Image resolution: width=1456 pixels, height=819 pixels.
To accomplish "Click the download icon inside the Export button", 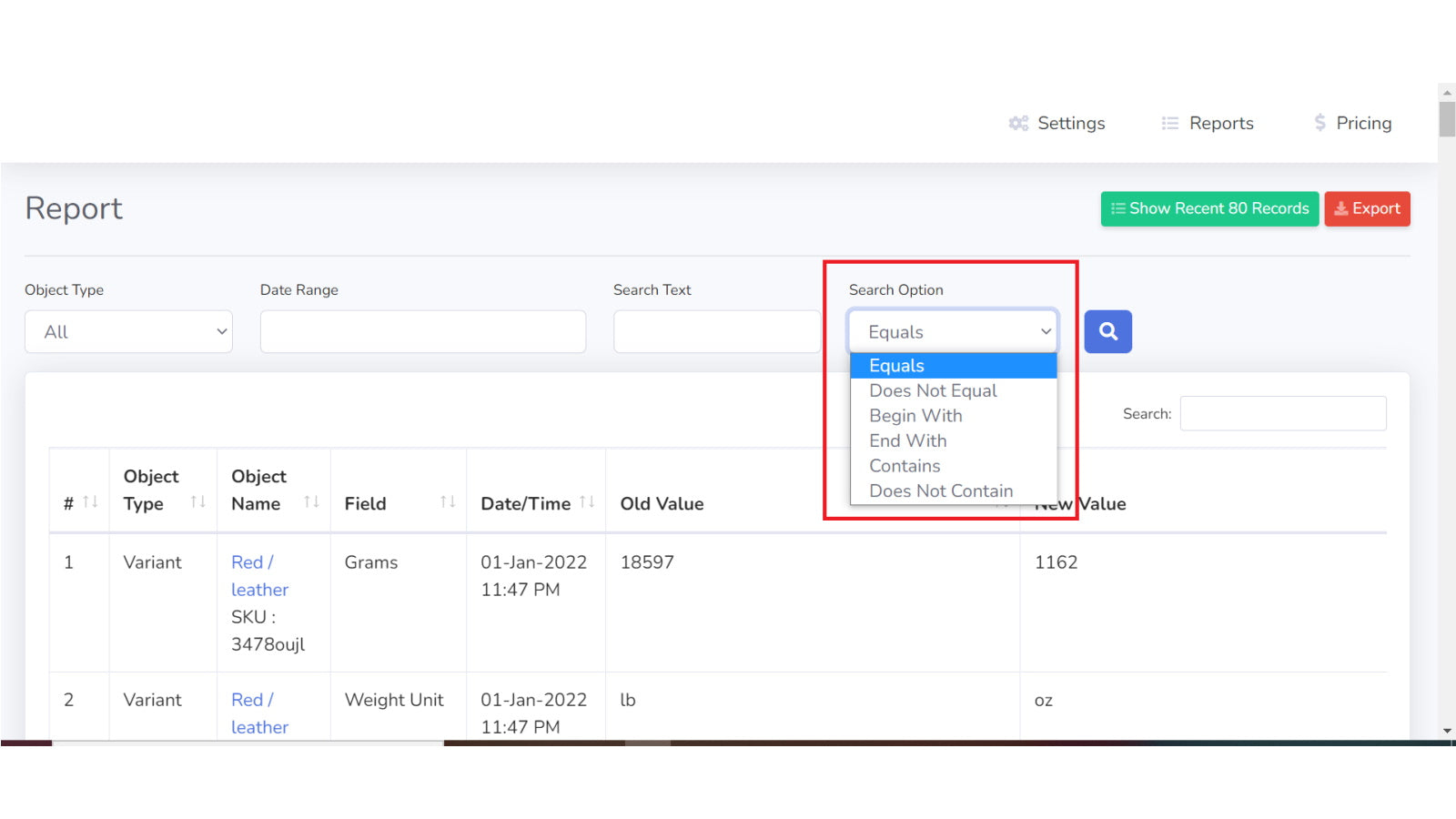I will pos(1340,208).
